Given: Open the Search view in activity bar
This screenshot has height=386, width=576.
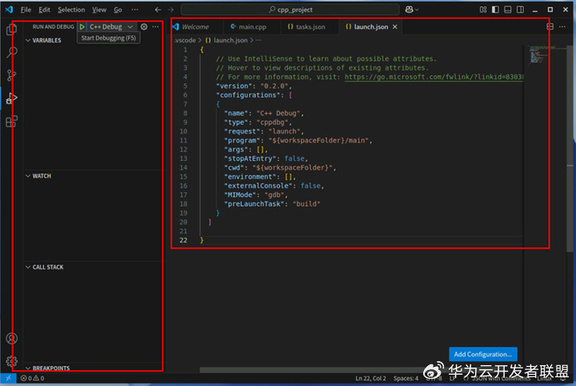Looking at the screenshot, I should [11, 52].
